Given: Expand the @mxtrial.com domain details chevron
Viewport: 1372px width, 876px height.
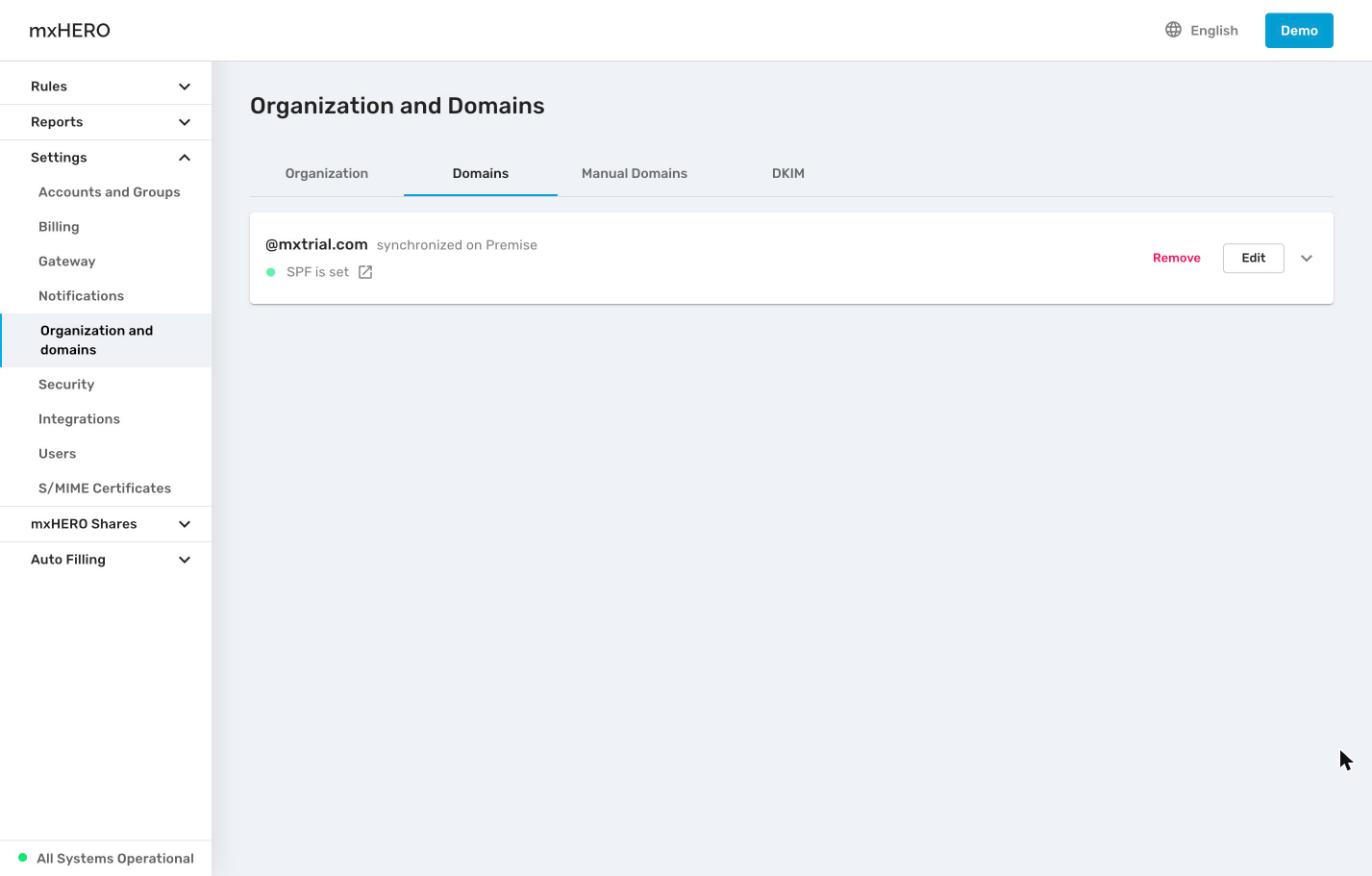Looking at the screenshot, I should (1306, 258).
